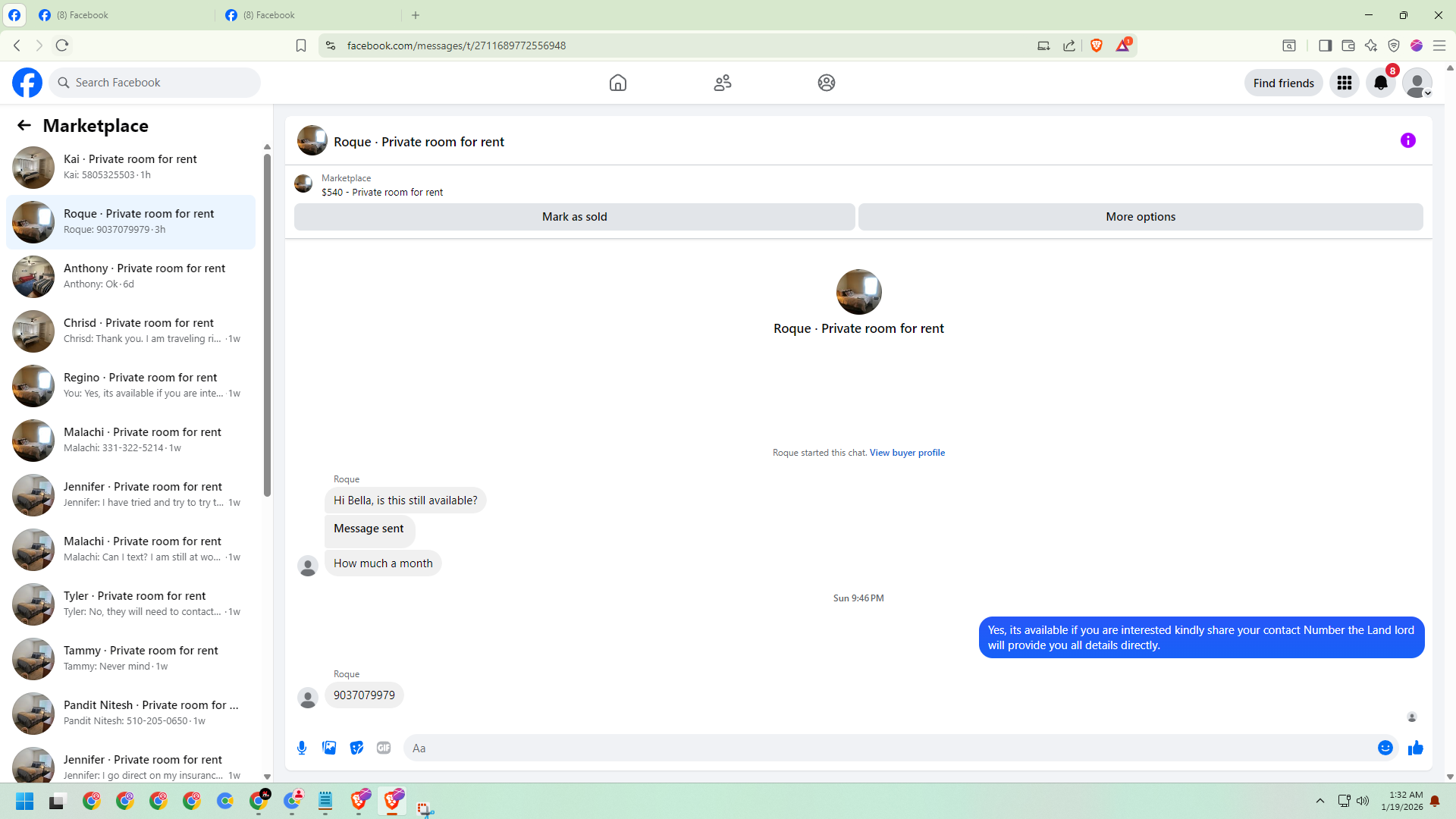Open the Windows Start button
This screenshot has width=1456, height=819.
tap(24, 802)
